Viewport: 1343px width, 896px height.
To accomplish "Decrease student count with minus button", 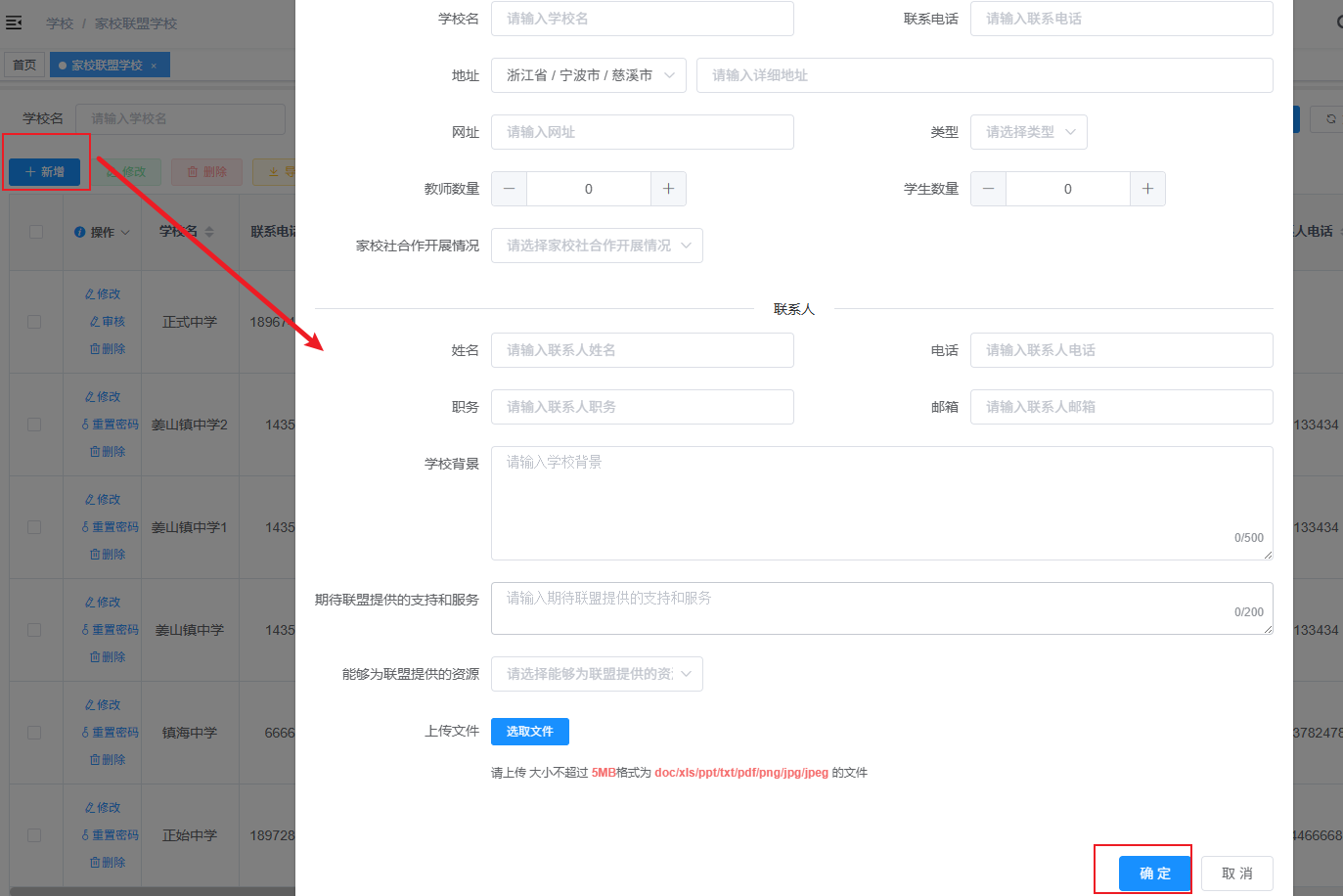I will pos(988,189).
